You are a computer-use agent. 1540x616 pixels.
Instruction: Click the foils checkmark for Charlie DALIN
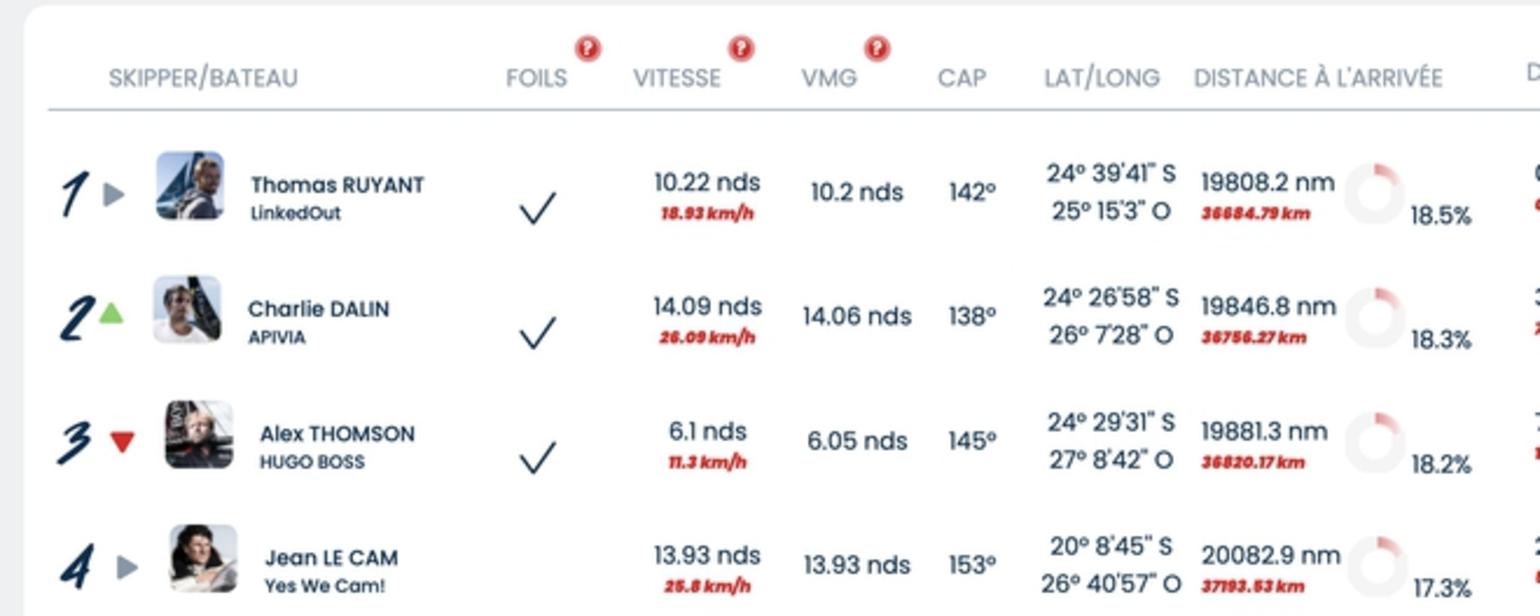[537, 333]
